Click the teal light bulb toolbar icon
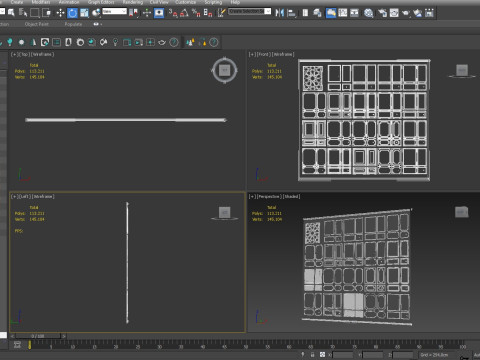 coord(10,42)
